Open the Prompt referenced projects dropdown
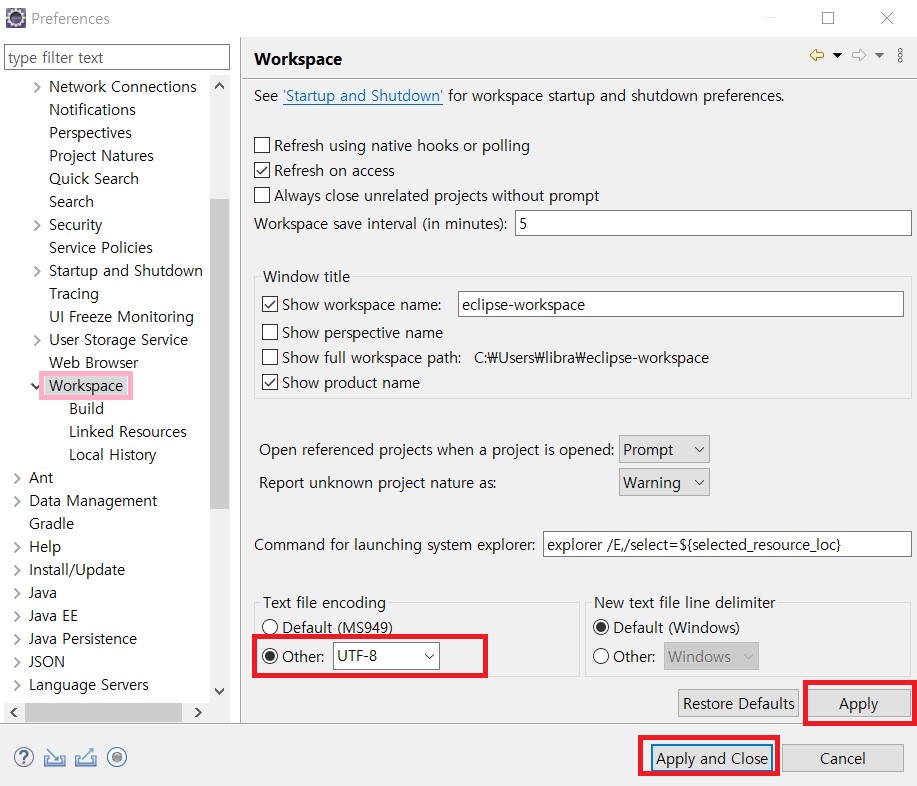 coord(664,450)
